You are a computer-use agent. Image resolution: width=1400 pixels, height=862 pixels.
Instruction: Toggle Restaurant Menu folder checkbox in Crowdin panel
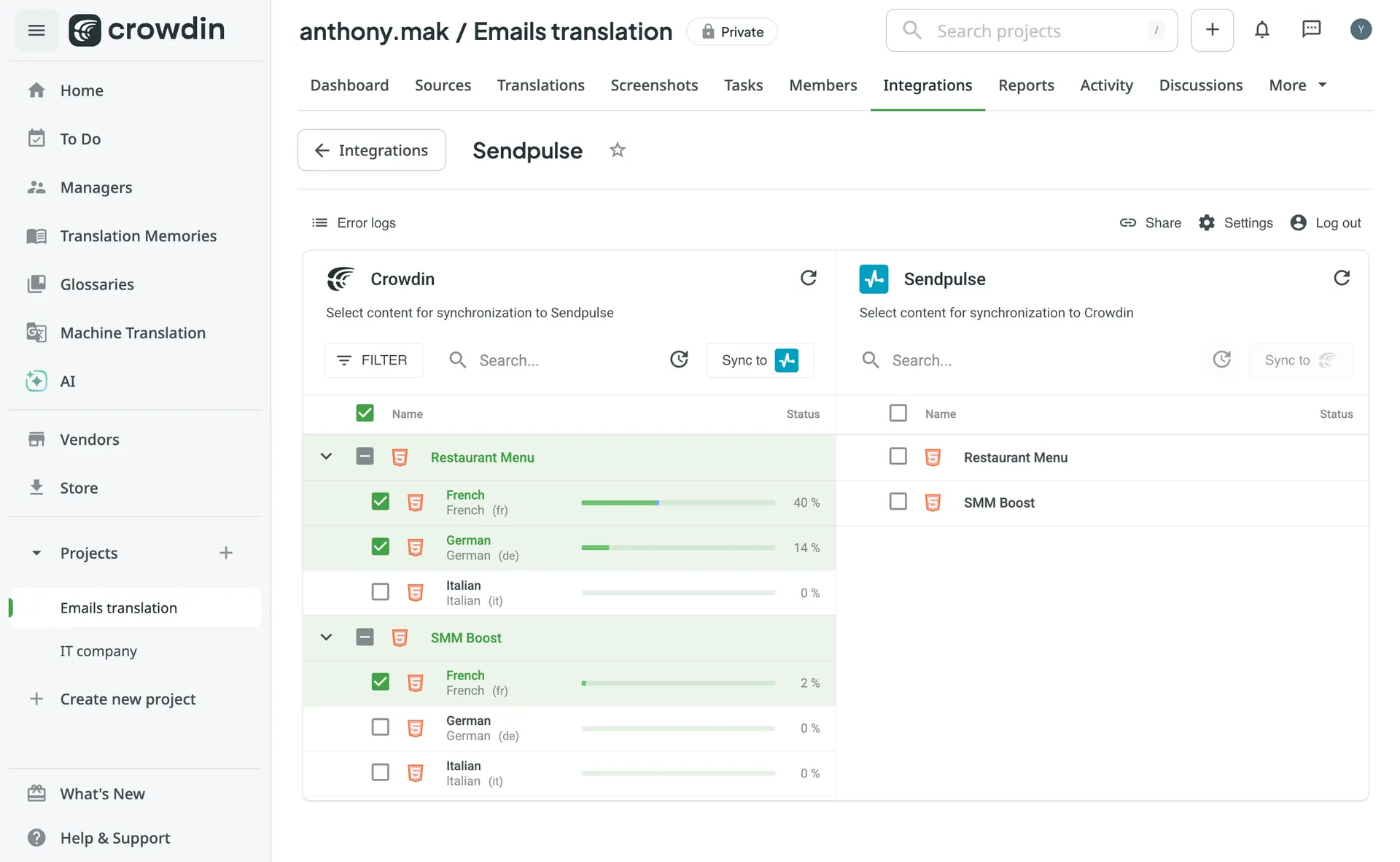pos(365,457)
